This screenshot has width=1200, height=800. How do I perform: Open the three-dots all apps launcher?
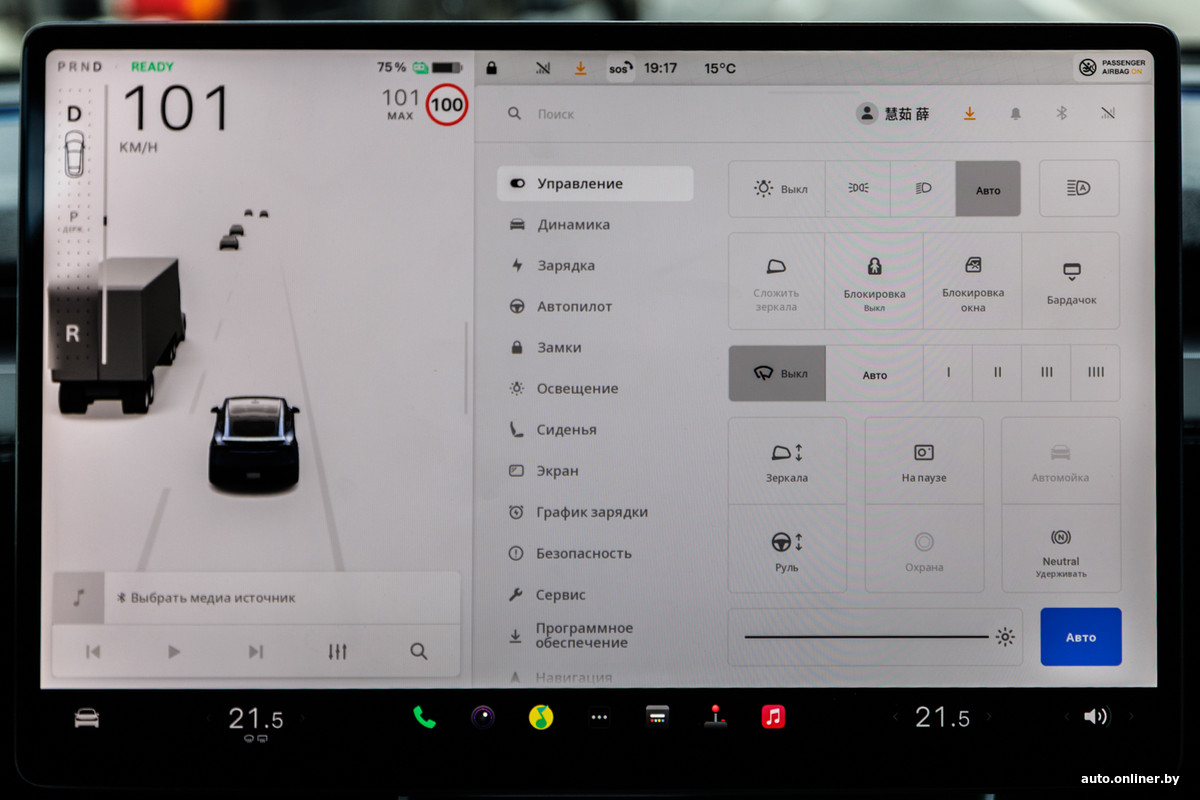point(599,717)
